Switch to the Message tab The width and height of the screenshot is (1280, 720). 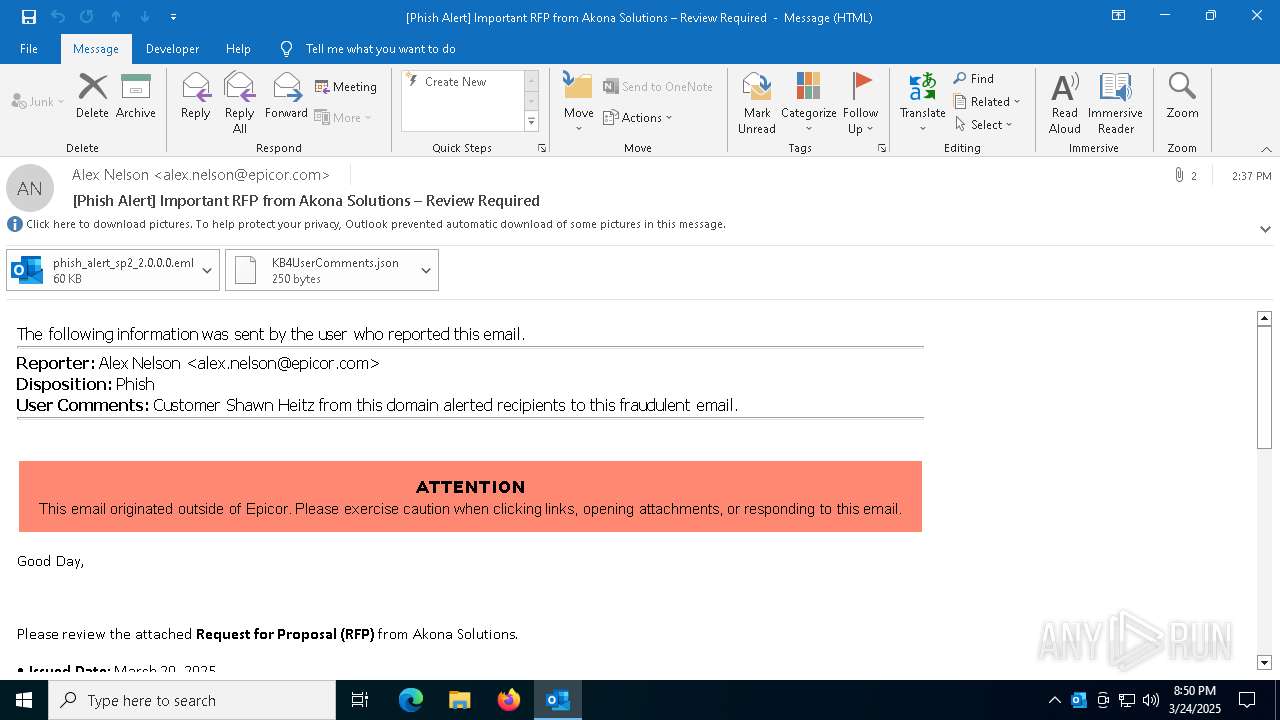pos(96,49)
